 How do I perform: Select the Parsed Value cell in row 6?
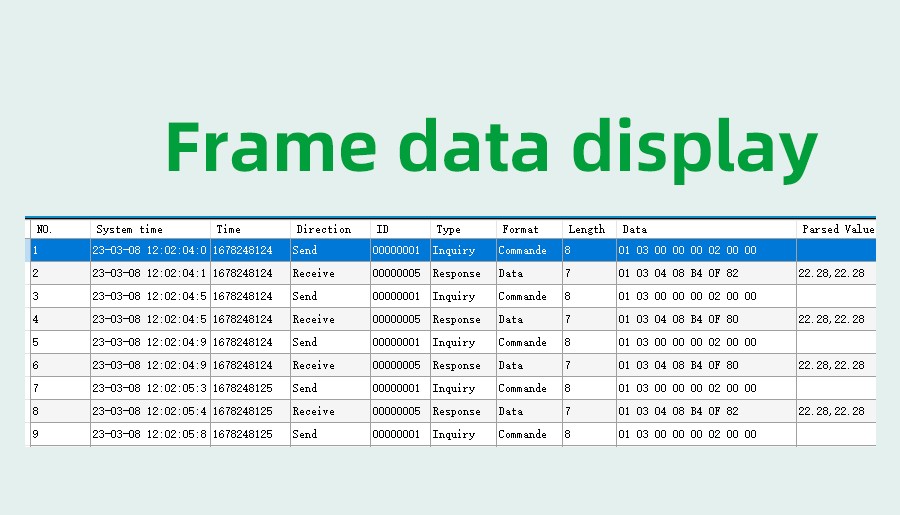pyautogui.click(x=831, y=365)
